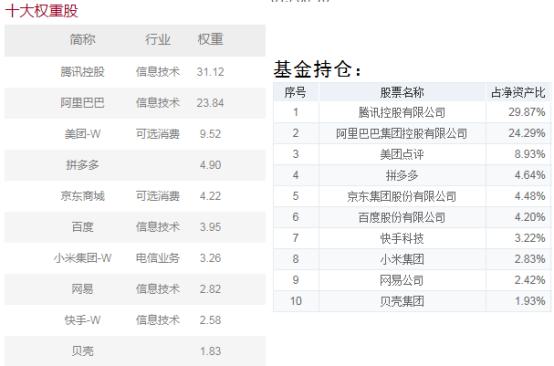Viewport: 554px width, 366px height.
Task: Select the 简称 column header
Action: [82, 39]
